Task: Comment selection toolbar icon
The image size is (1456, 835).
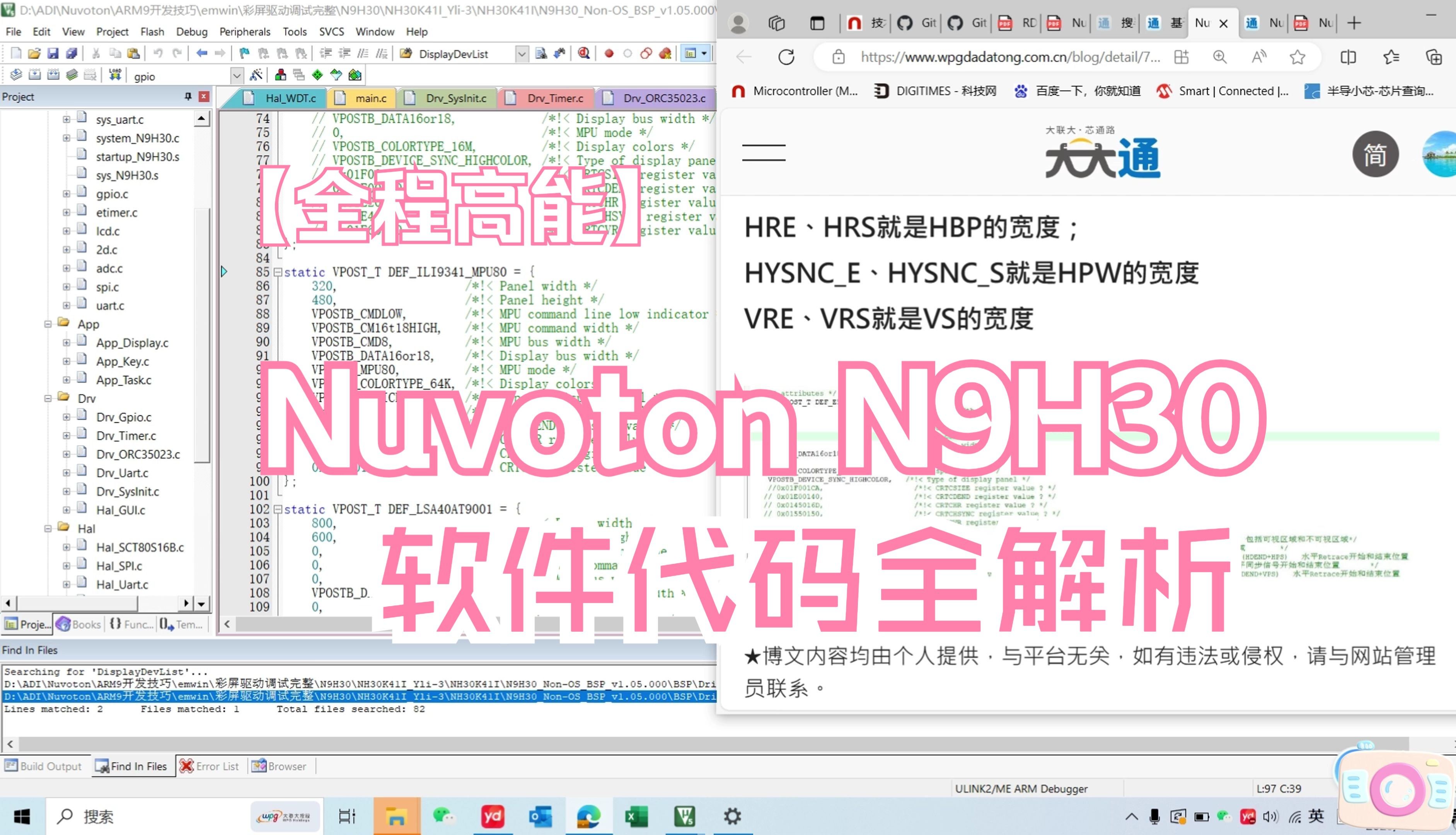Action: [x=363, y=53]
